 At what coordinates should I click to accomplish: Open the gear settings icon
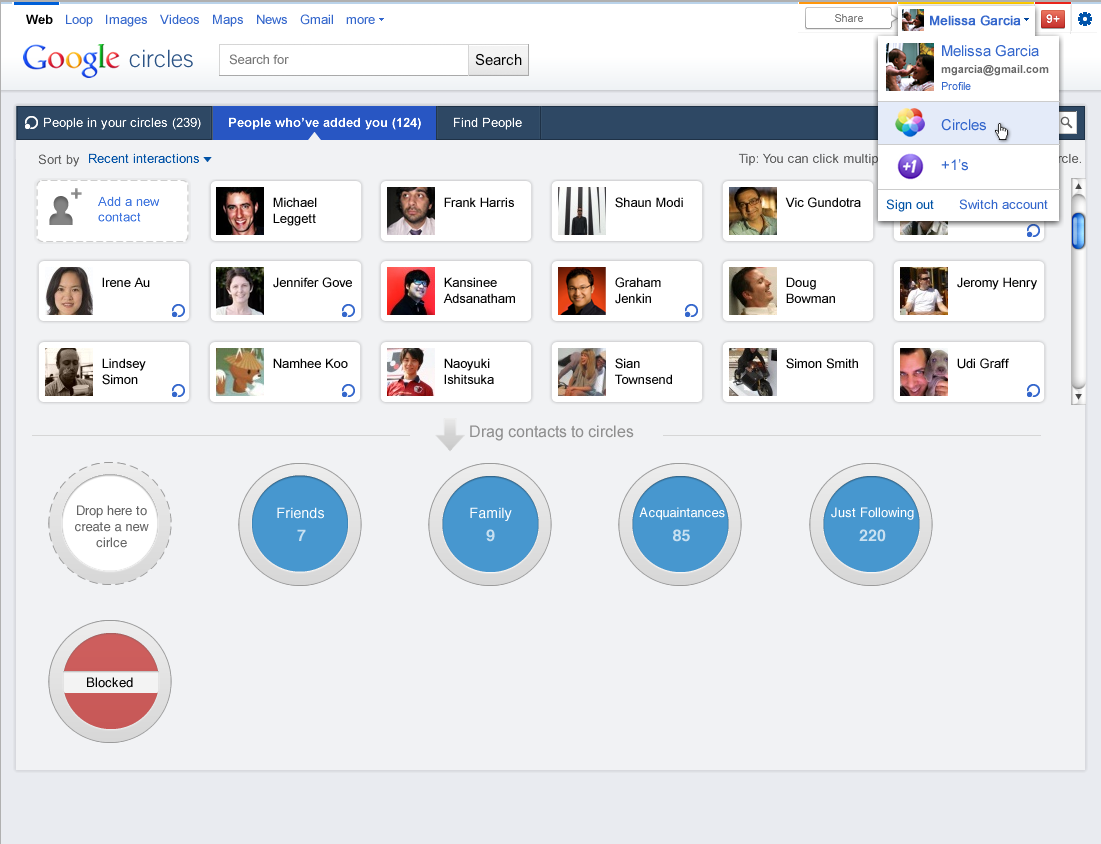pyautogui.click(x=1085, y=20)
